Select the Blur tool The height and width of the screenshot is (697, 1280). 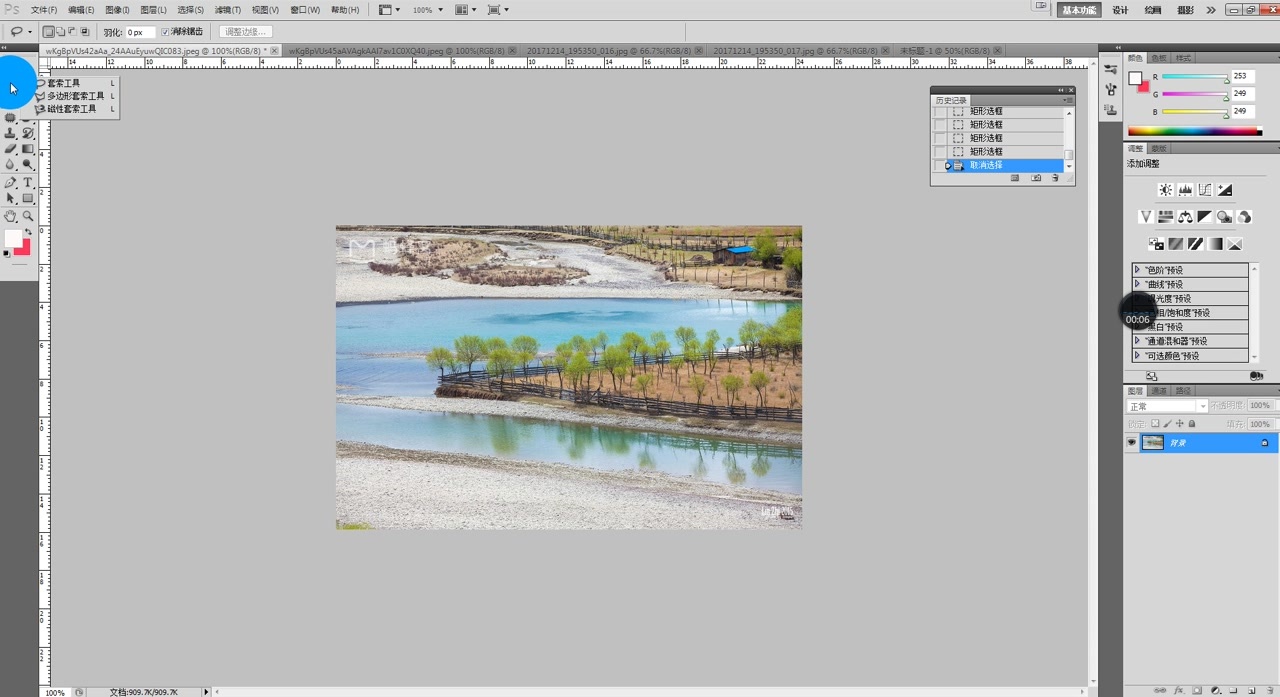(10, 165)
